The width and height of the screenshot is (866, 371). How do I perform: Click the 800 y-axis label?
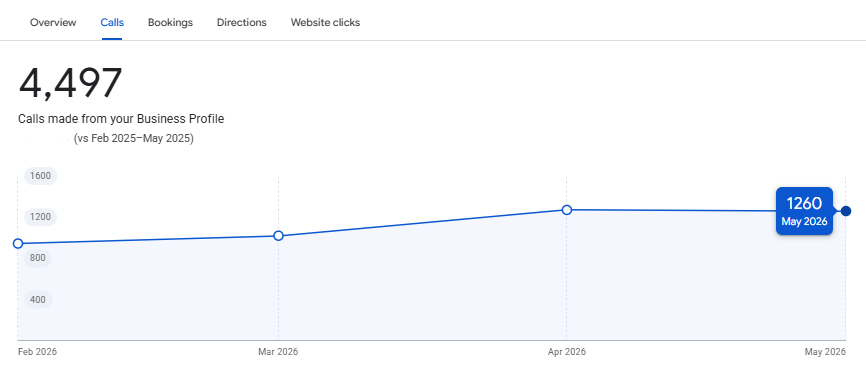coord(38,258)
